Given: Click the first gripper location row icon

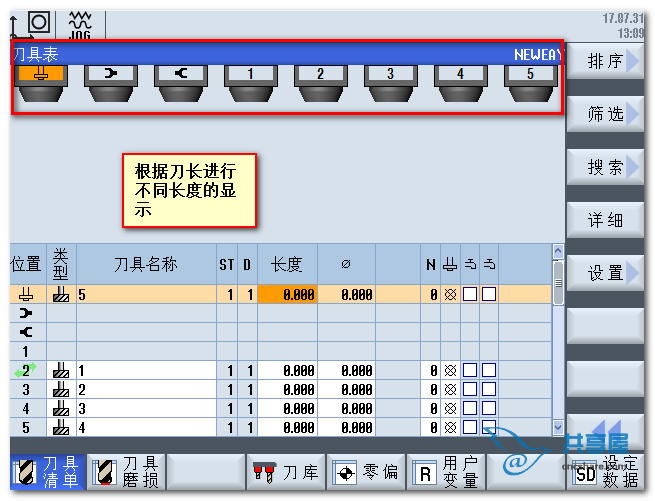Looking at the screenshot, I should tap(26, 313).
